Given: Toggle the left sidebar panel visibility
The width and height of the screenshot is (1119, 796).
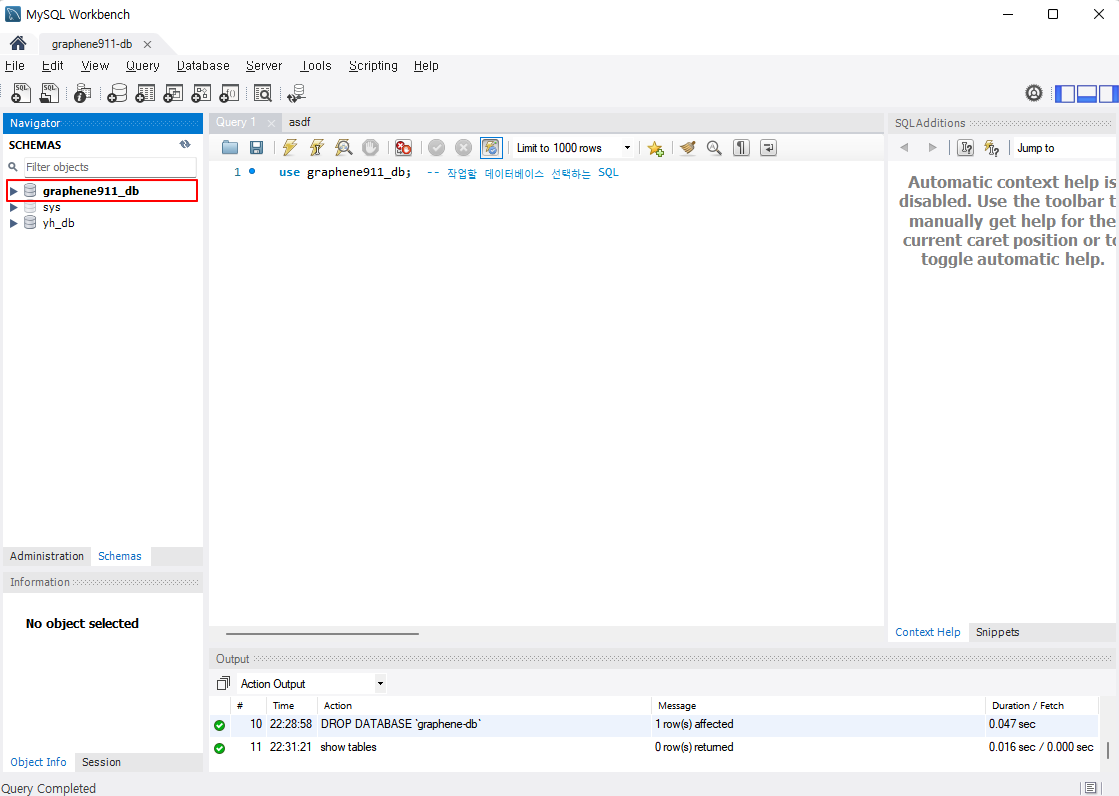Looking at the screenshot, I should (1065, 94).
